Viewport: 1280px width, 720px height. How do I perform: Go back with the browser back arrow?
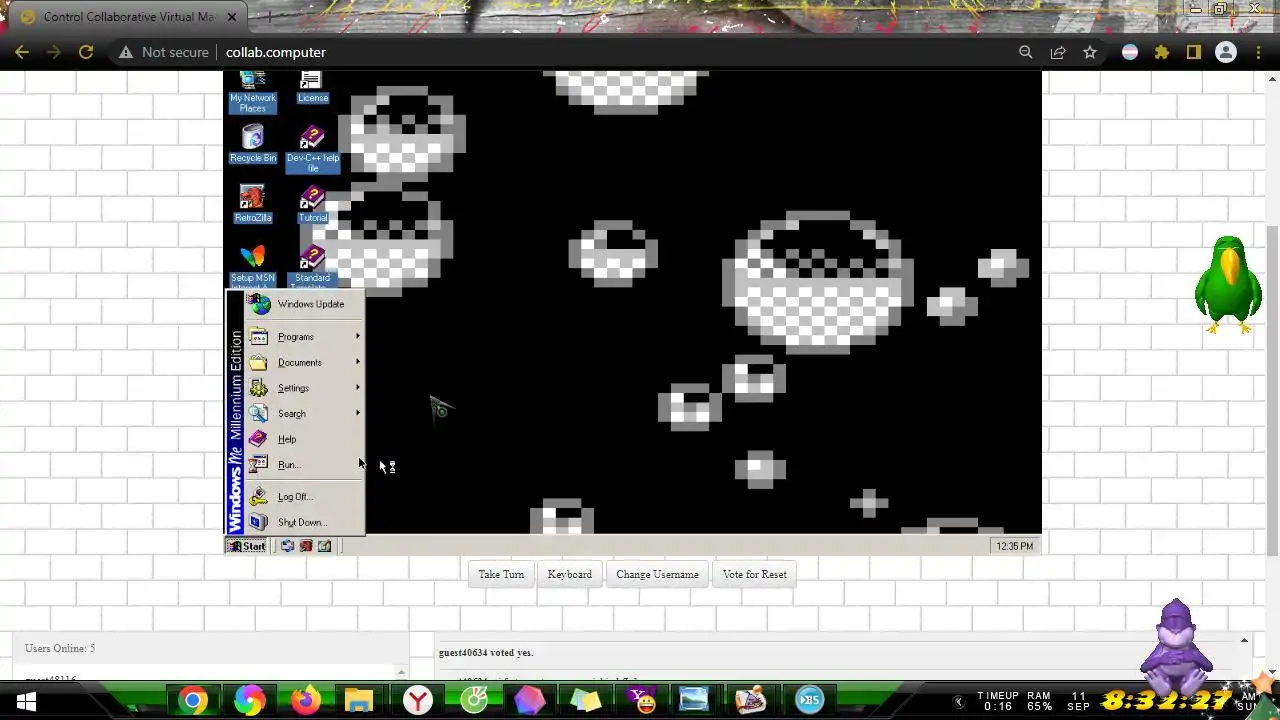(22, 52)
